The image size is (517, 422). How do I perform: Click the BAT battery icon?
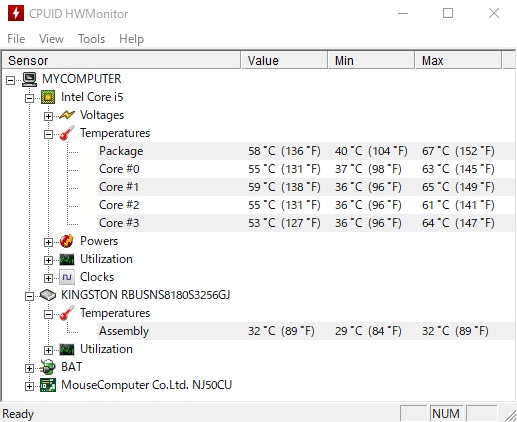(48, 367)
